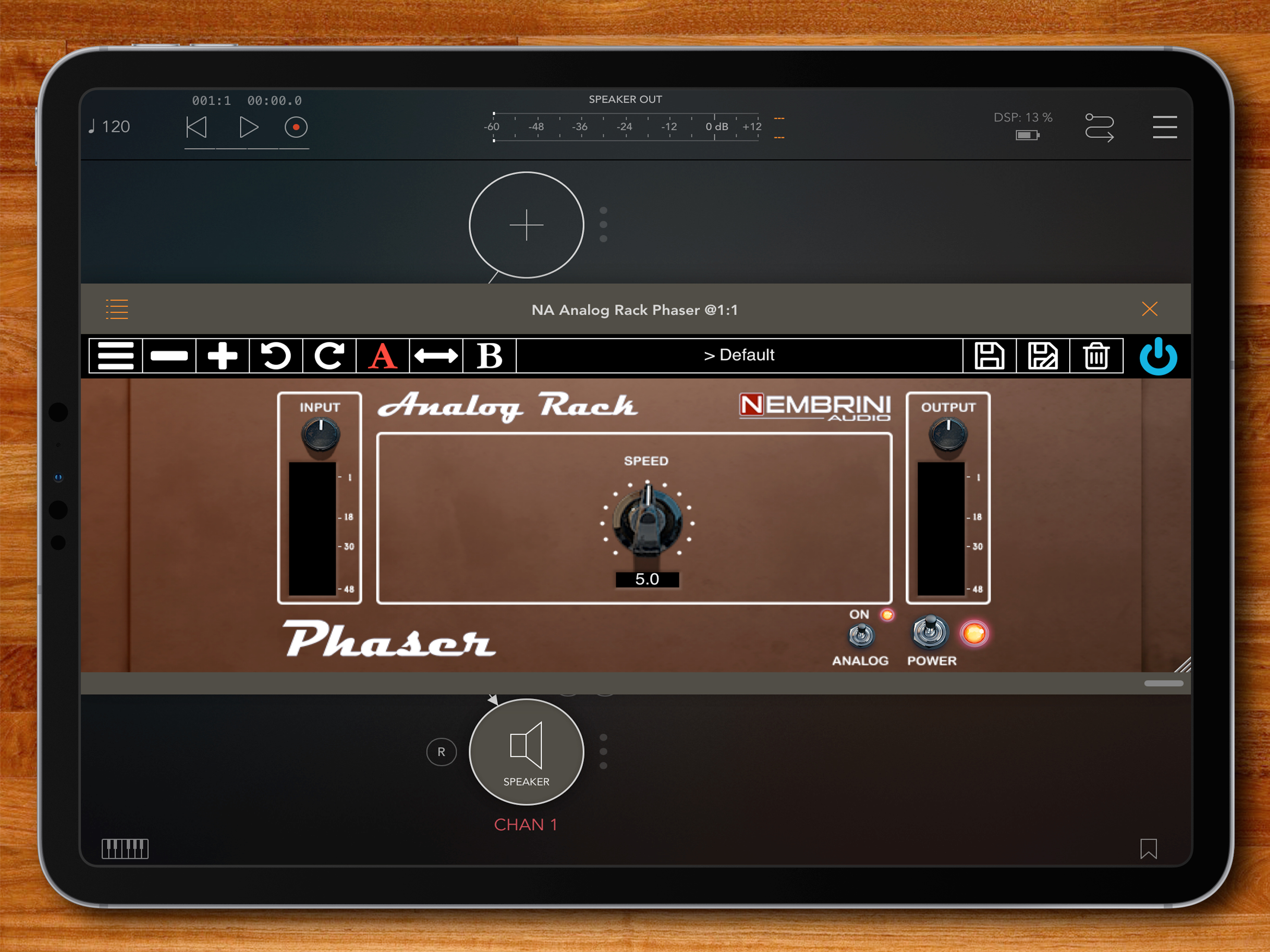The height and width of the screenshot is (952, 1270).
Task: Delete preset using trash can icon
Action: pyautogui.click(x=1096, y=356)
